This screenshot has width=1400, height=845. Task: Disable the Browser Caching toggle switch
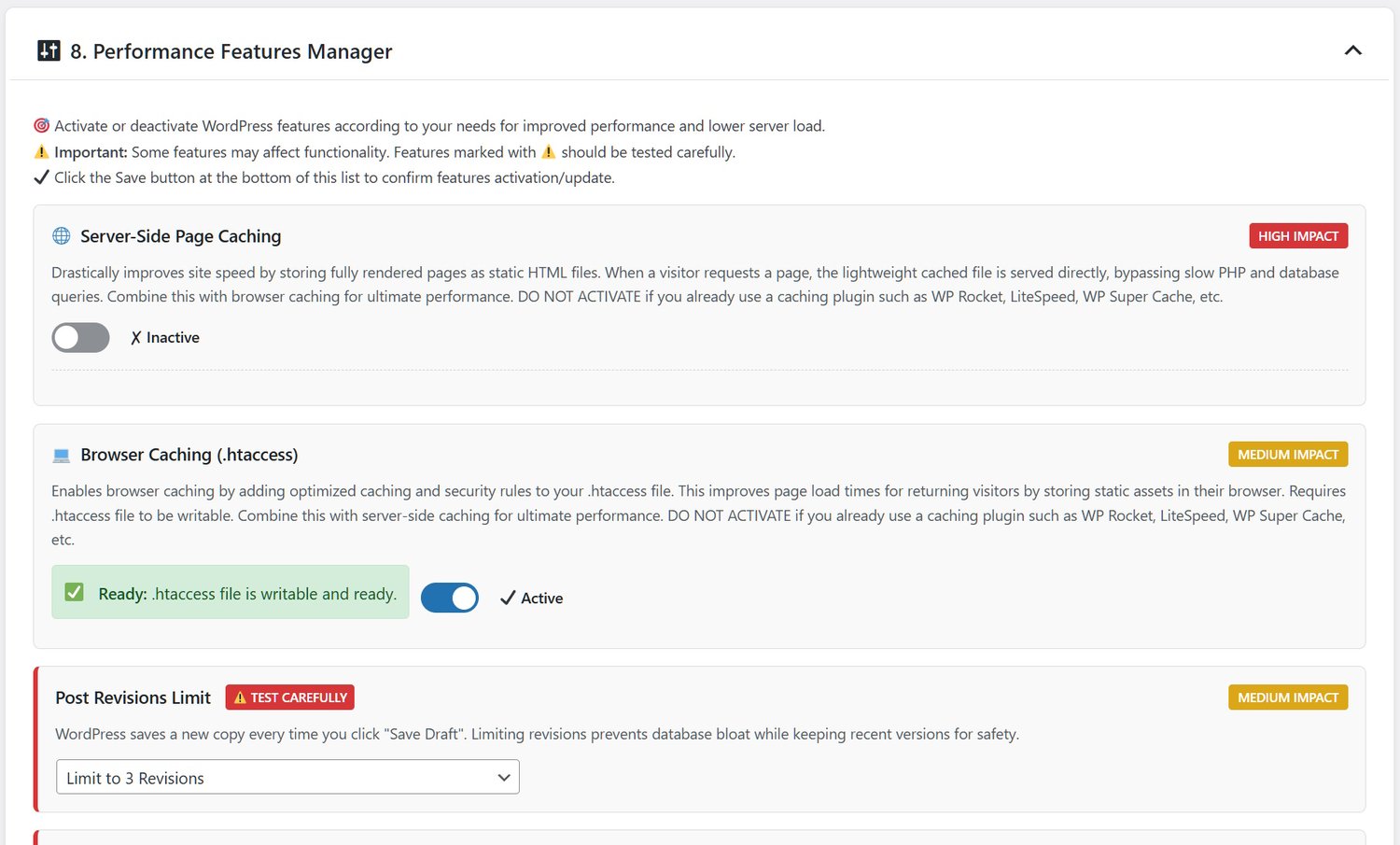pos(450,598)
